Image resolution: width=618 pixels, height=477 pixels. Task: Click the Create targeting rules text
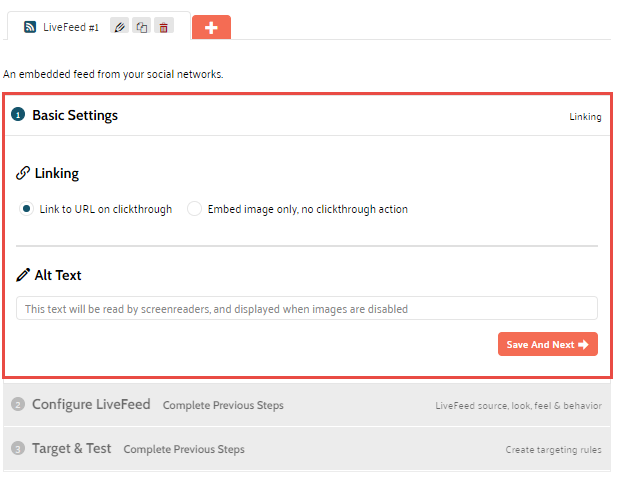tap(554, 450)
